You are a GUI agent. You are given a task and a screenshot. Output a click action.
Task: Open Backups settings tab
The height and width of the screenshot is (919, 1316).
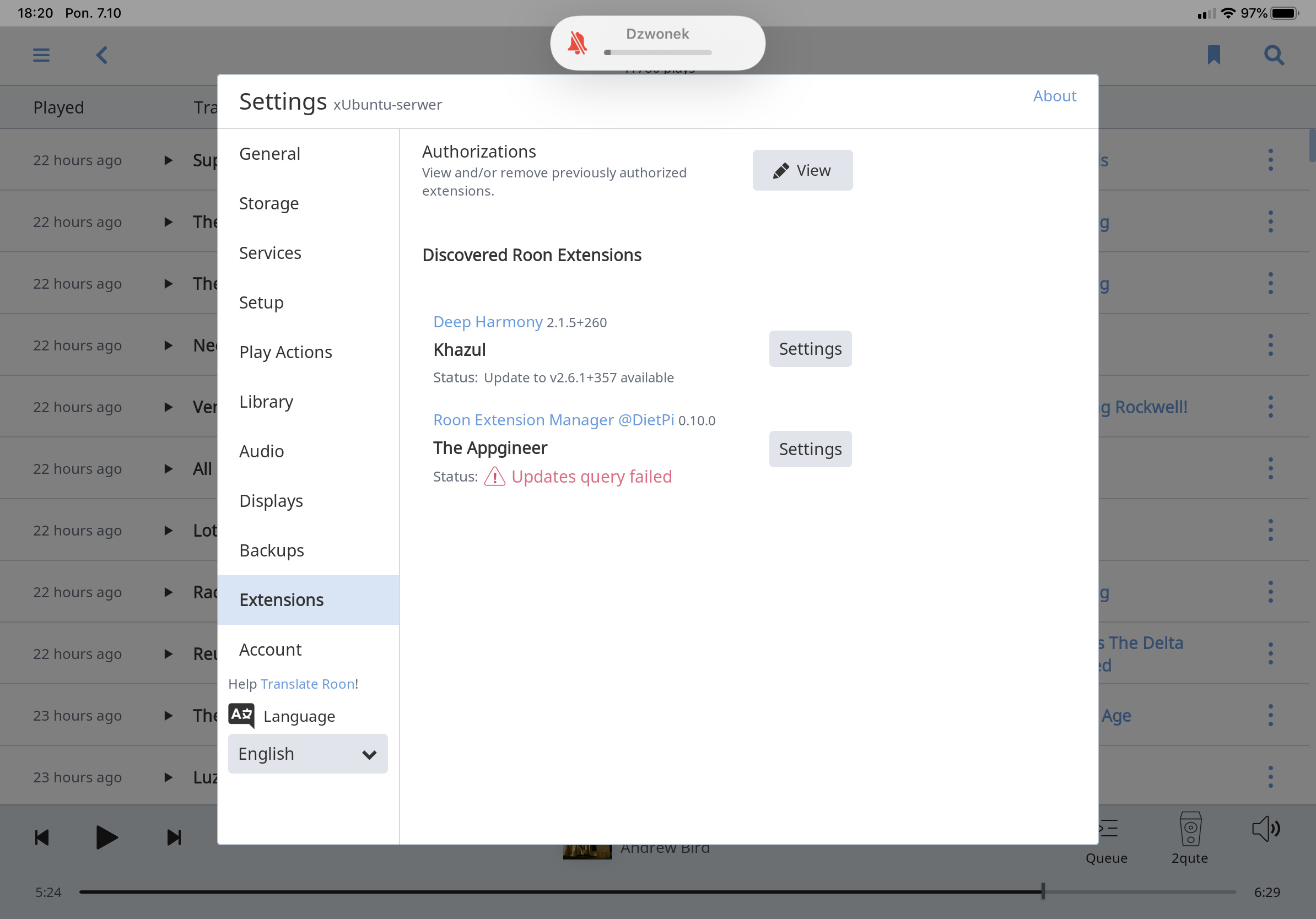(309, 550)
